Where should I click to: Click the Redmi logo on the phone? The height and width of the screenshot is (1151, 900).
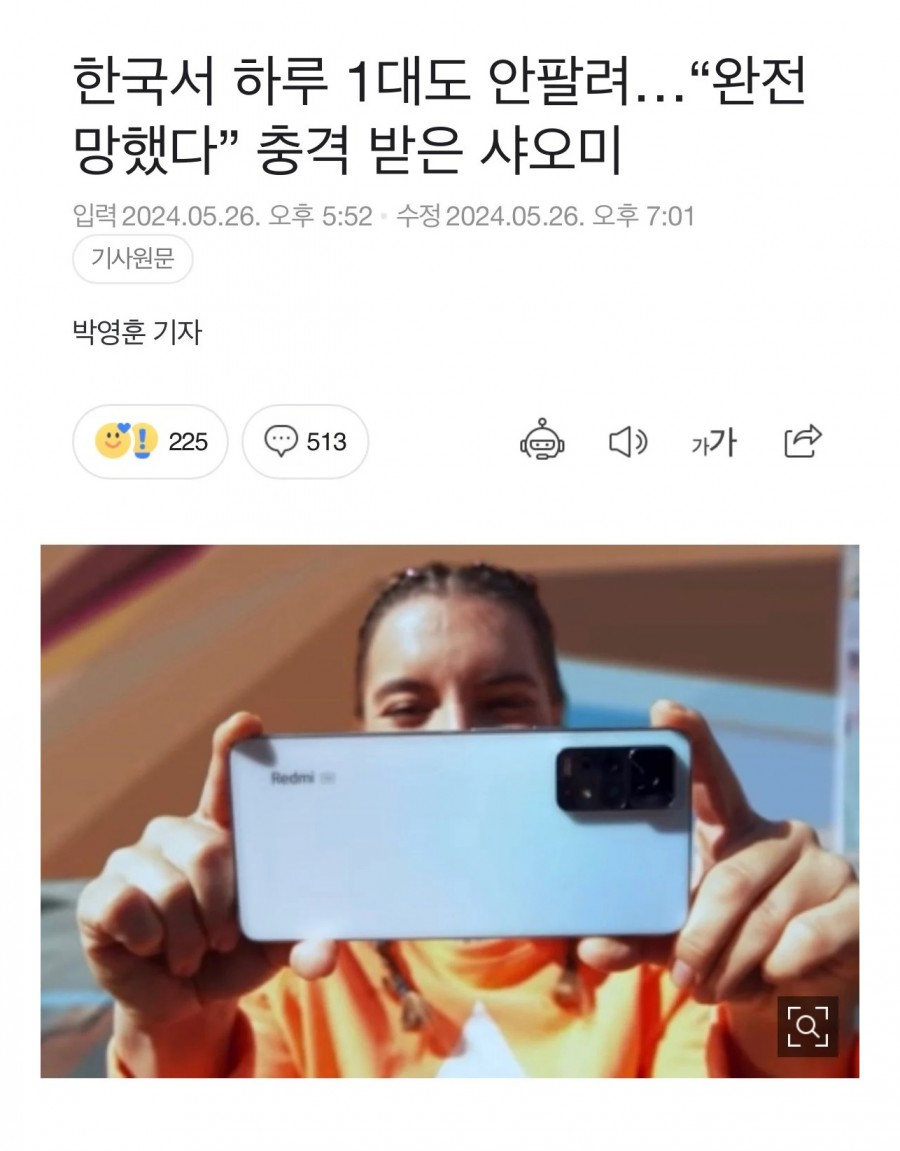click(x=292, y=777)
